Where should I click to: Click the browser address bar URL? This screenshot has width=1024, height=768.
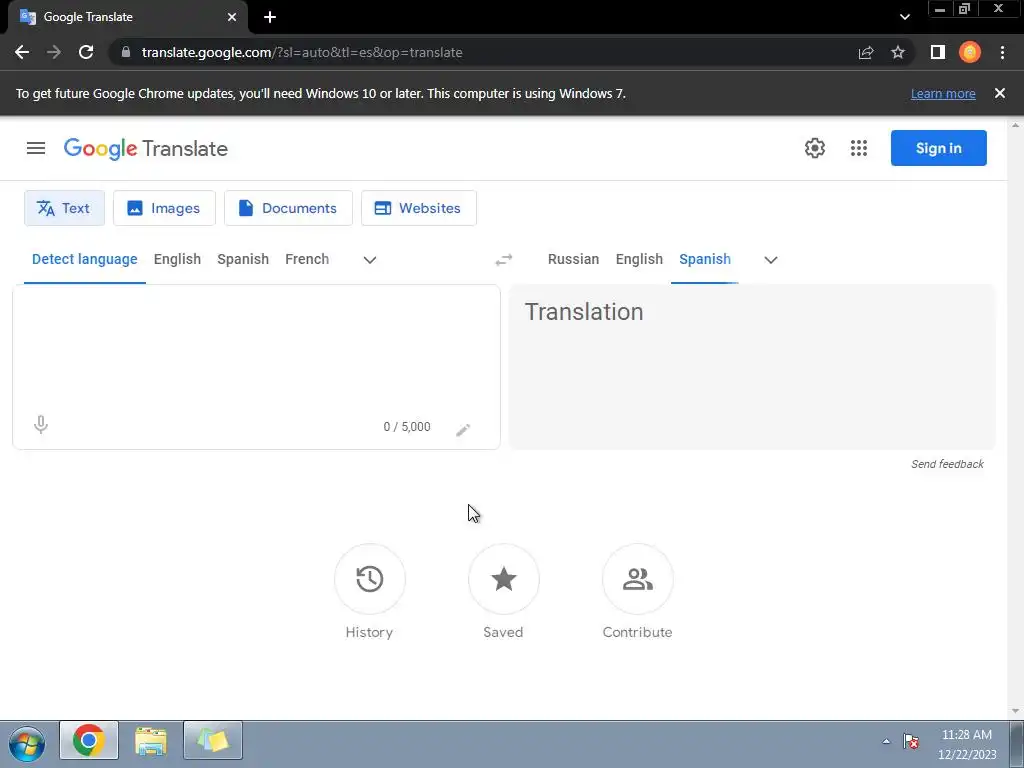point(302,52)
